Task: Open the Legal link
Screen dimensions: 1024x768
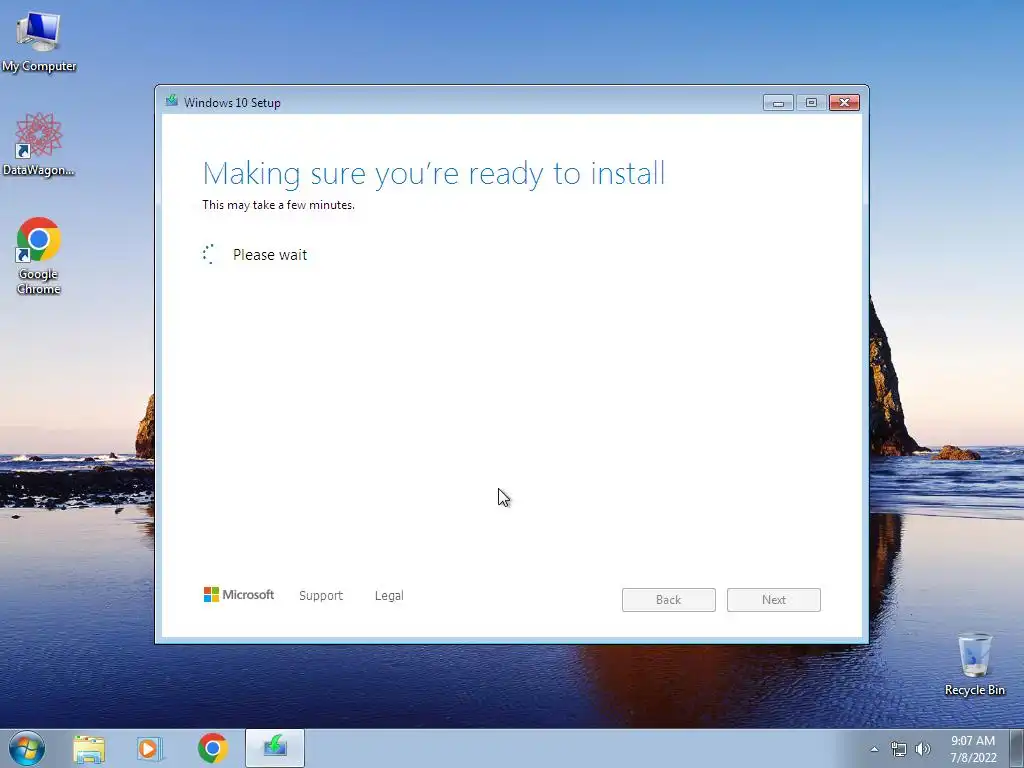Action: [389, 596]
